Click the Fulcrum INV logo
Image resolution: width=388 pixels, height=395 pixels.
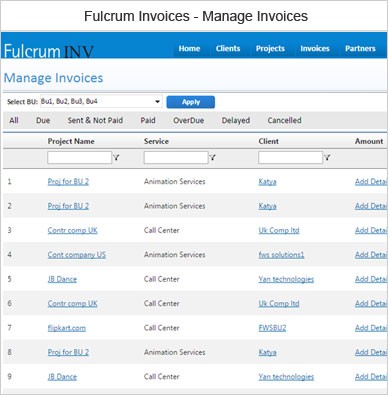49,51
